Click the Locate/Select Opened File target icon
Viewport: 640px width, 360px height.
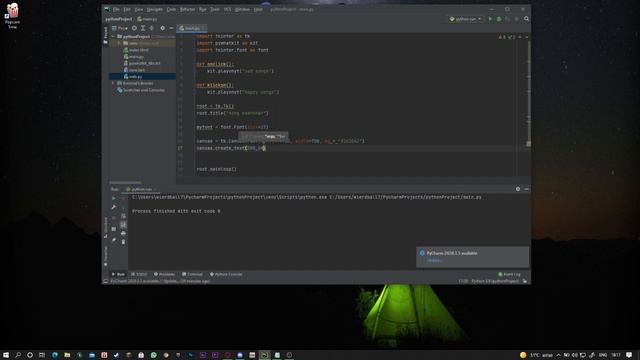pyautogui.click(x=134, y=28)
